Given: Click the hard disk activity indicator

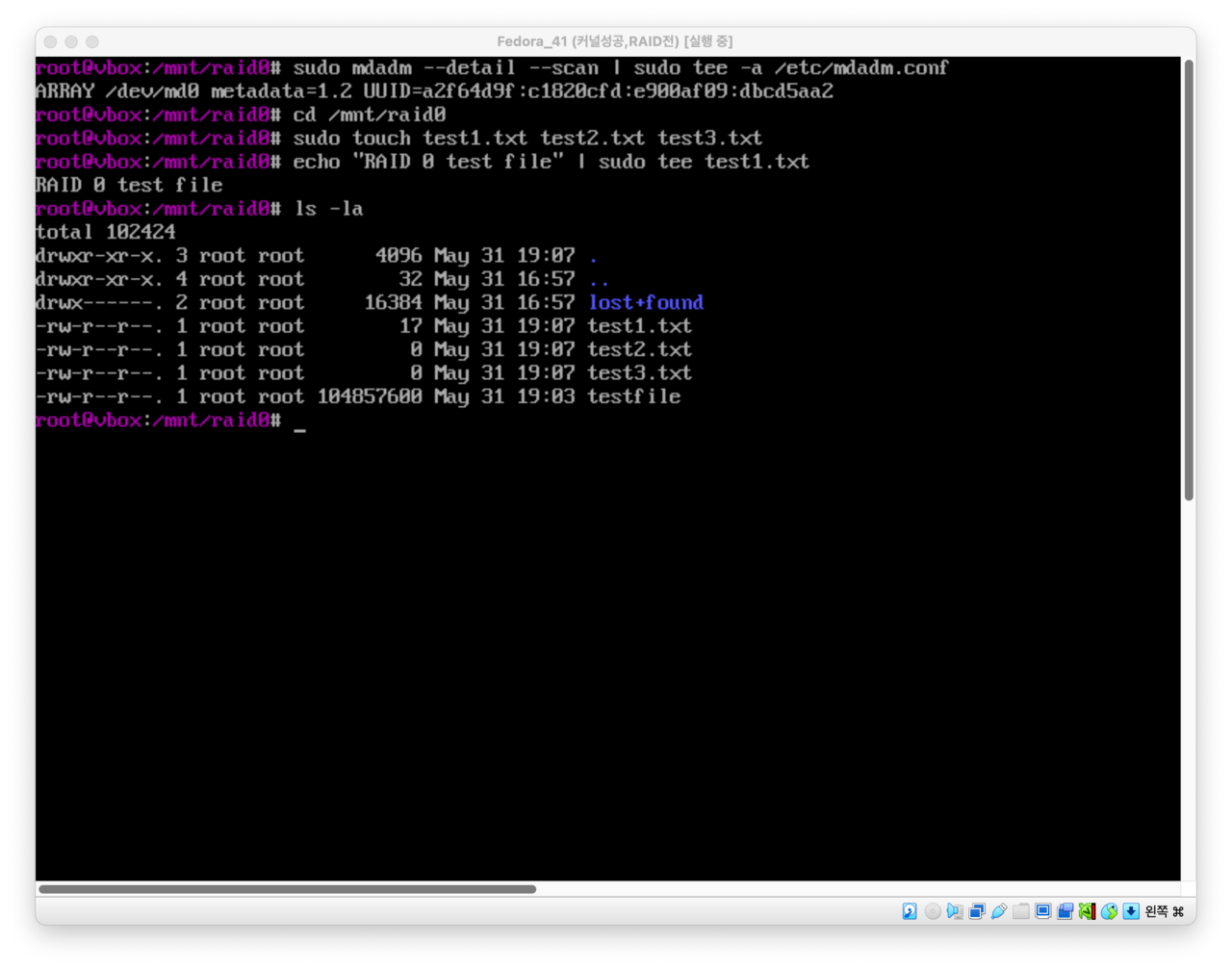Looking at the screenshot, I should pos(910,910).
